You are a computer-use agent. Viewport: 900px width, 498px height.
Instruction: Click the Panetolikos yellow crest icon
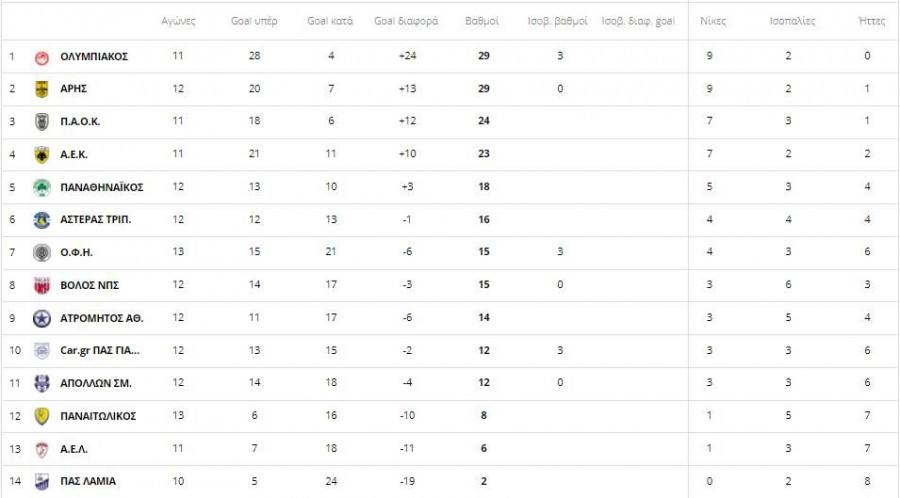click(42, 416)
